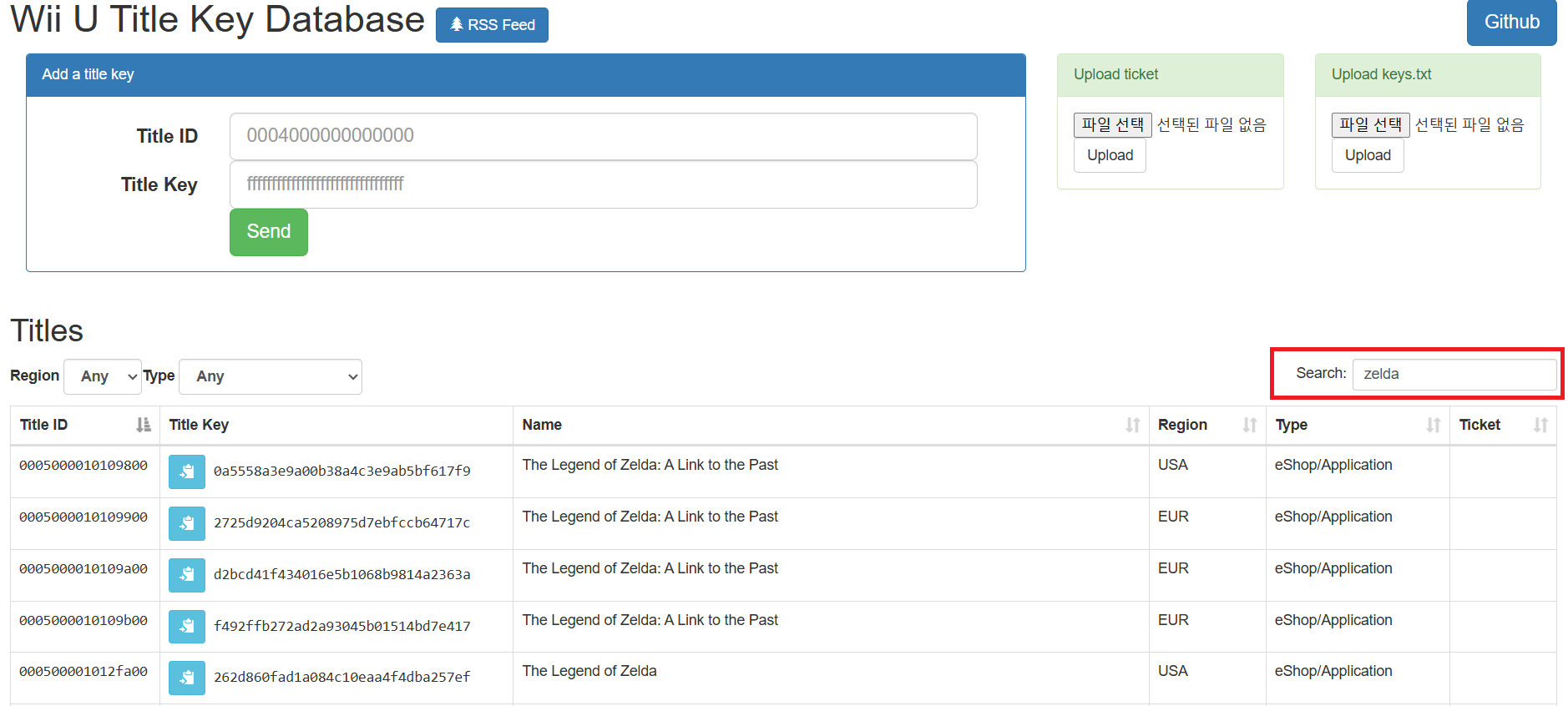
Task: Click the Titles section heading
Action: coord(47,331)
